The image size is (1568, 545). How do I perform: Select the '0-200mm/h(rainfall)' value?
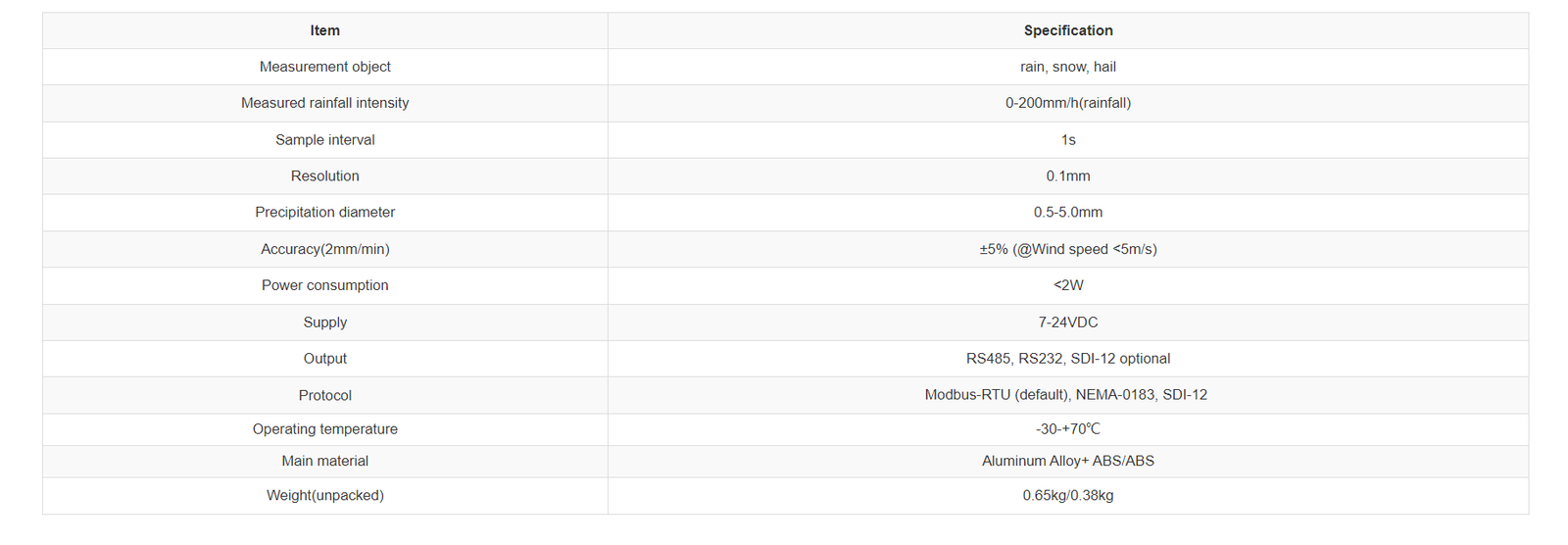tap(1067, 103)
